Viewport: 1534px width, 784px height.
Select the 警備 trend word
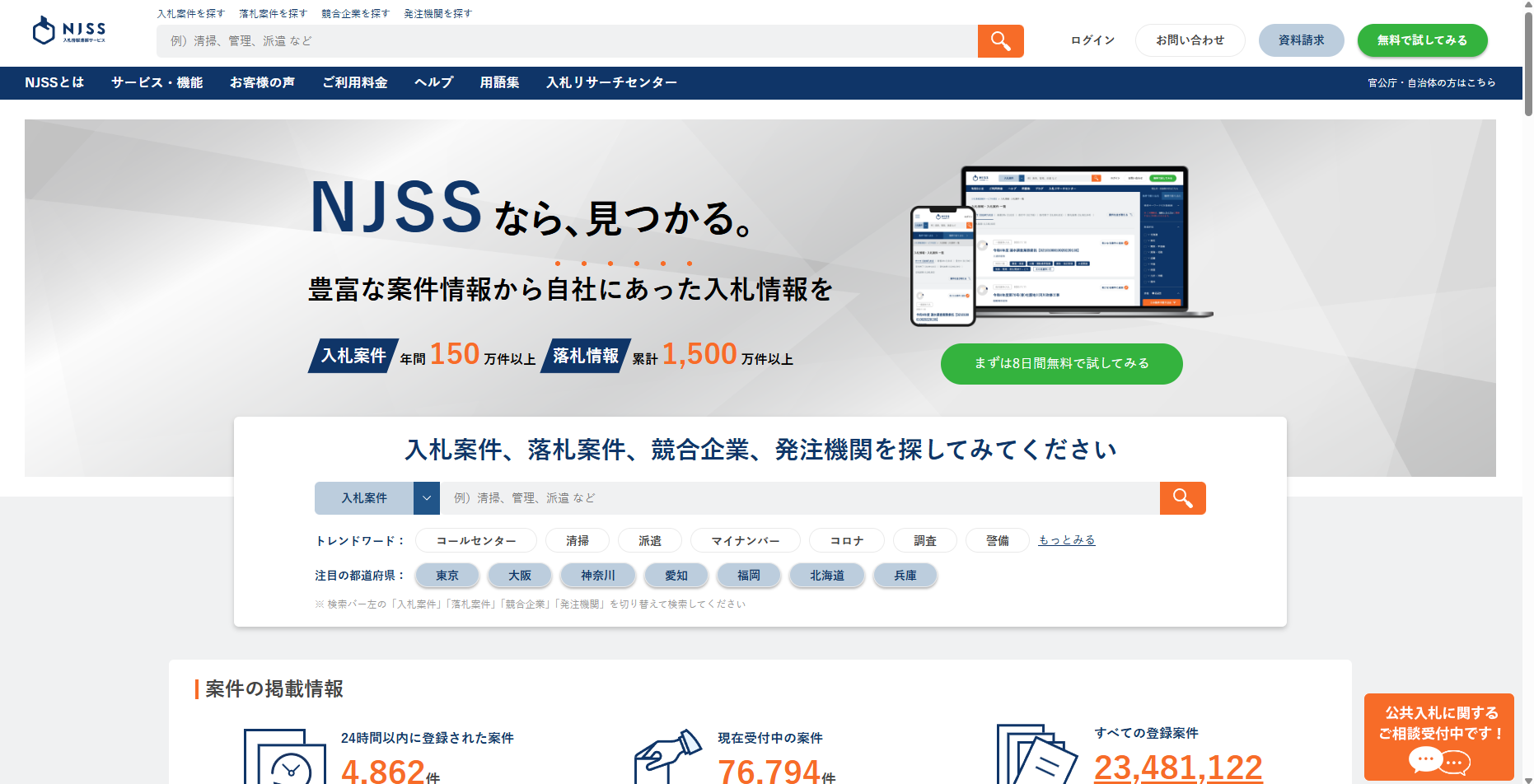(x=998, y=540)
